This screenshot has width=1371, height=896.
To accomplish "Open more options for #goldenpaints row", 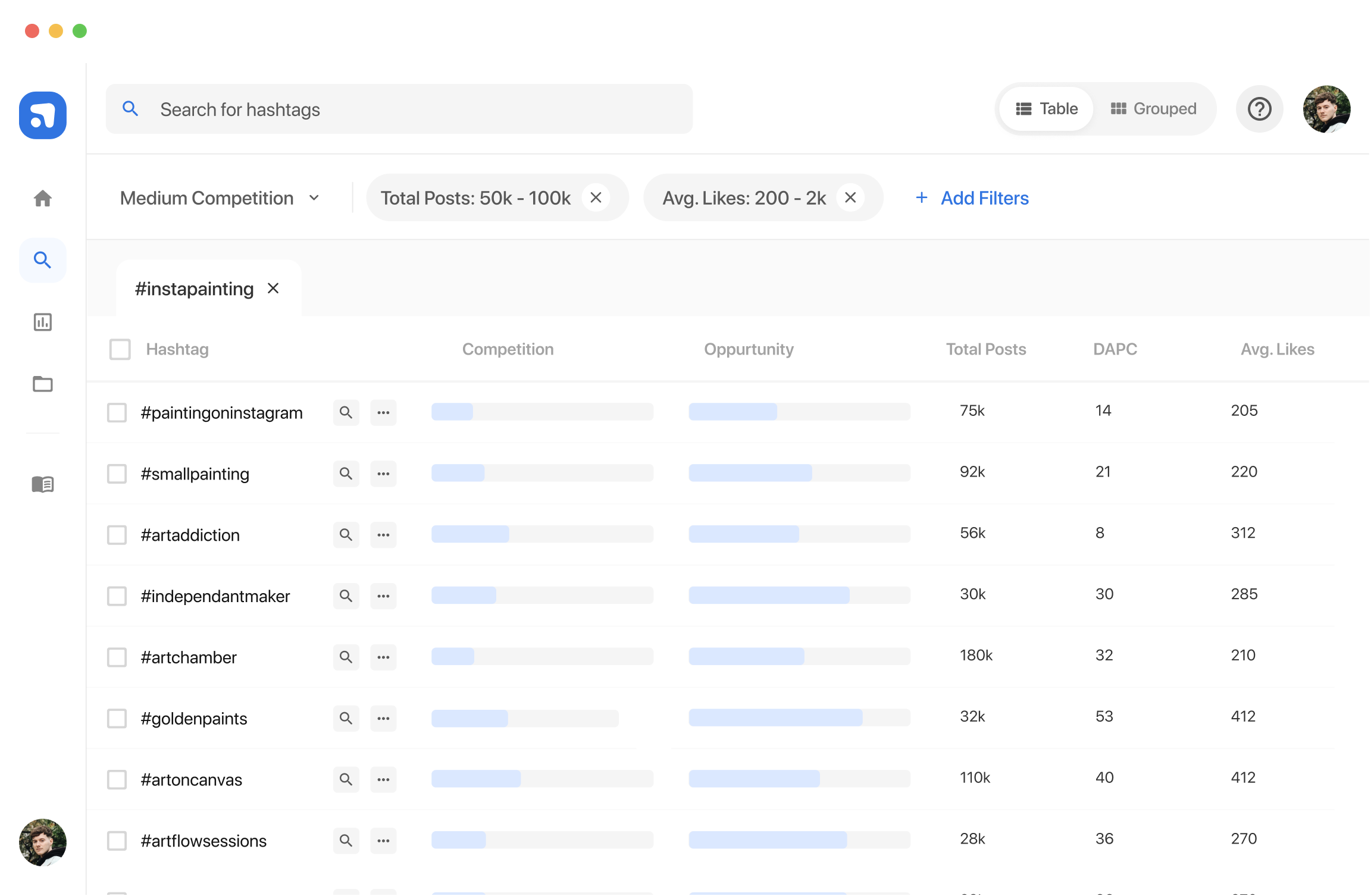I will (x=383, y=718).
